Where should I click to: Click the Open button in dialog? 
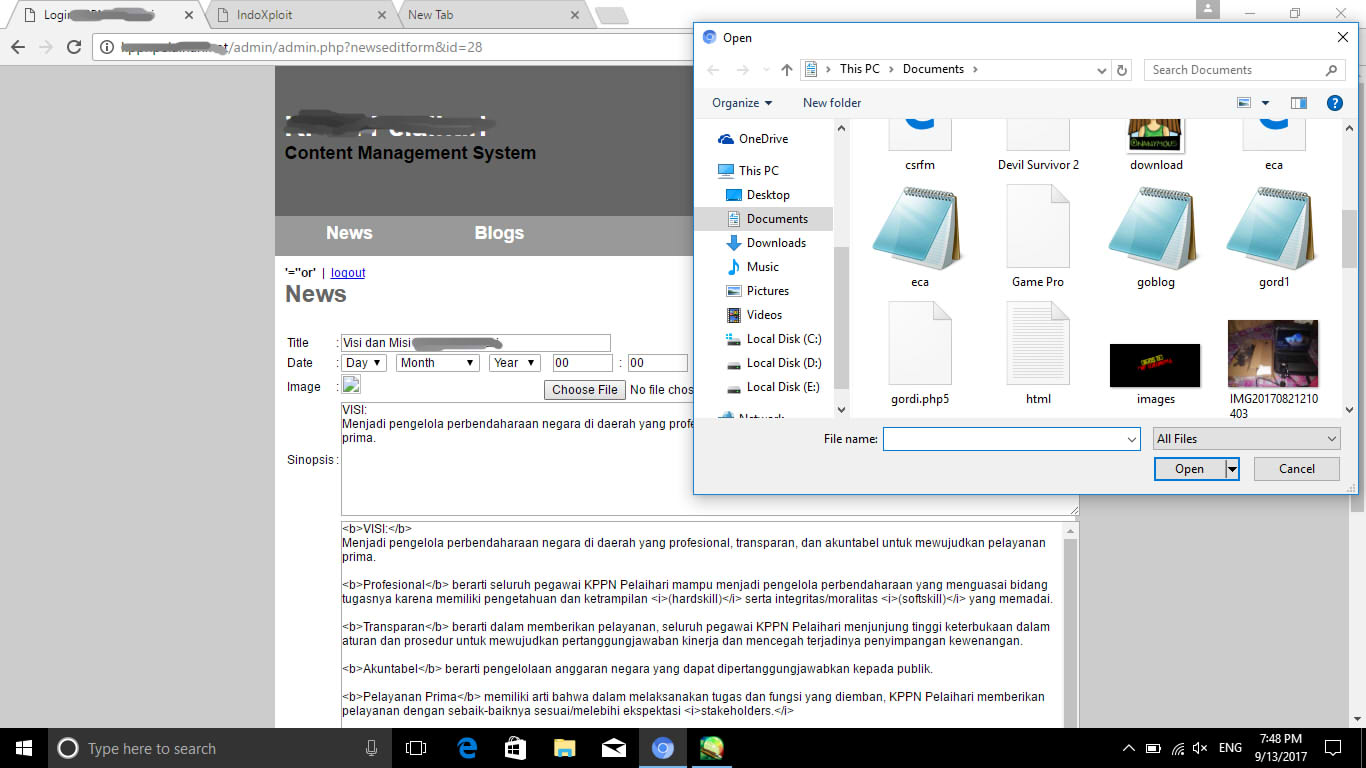[x=1189, y=469]
